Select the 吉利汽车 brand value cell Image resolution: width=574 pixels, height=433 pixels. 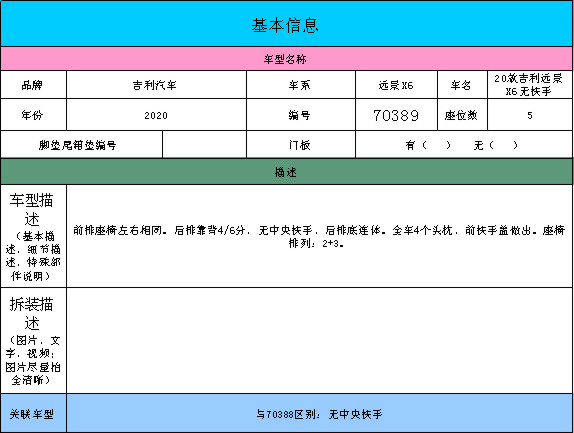156,85
